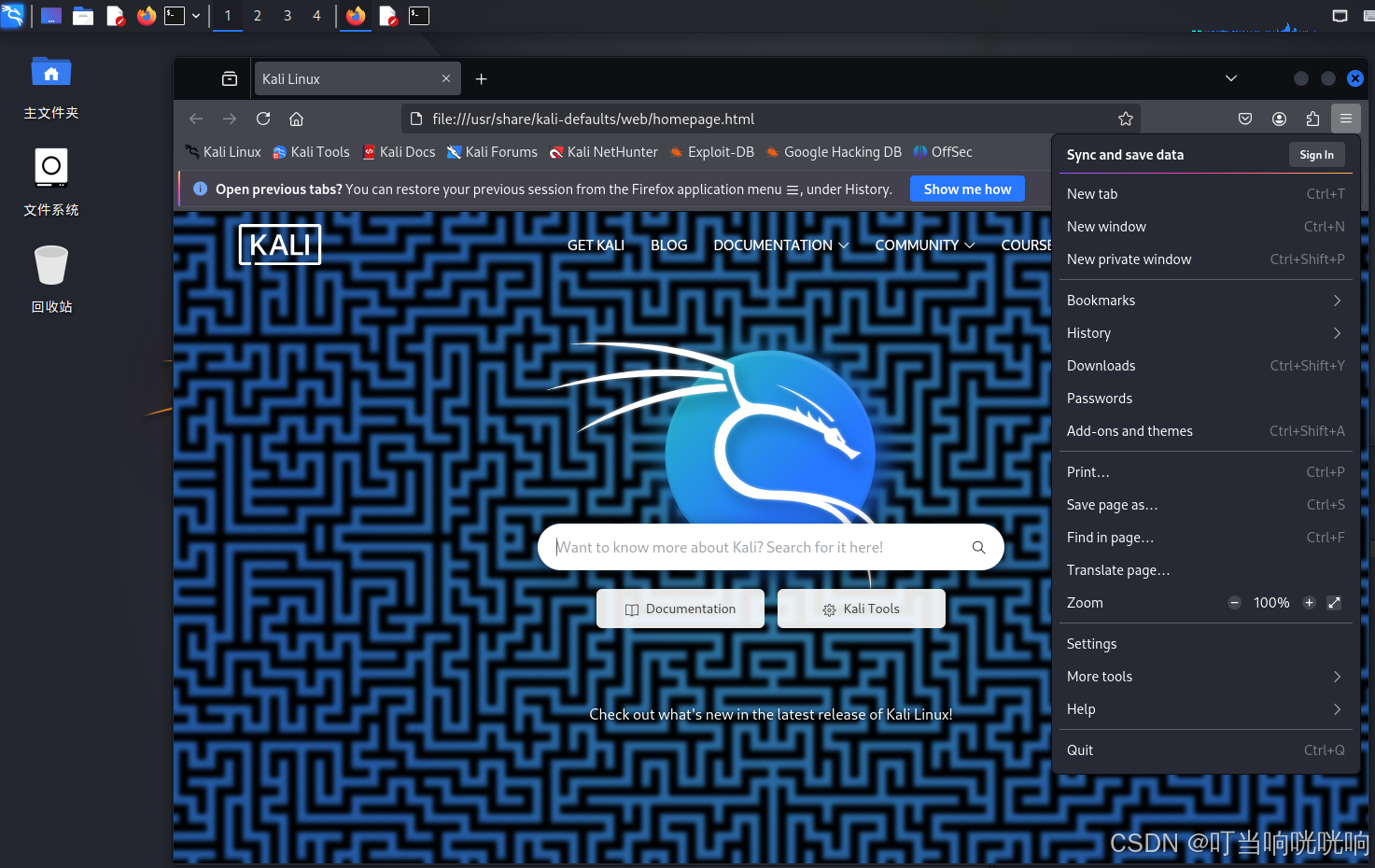Screen dimensions: 1375x868
Task: Click the Kali dragon application menu icon
Action: coord(12,15)
